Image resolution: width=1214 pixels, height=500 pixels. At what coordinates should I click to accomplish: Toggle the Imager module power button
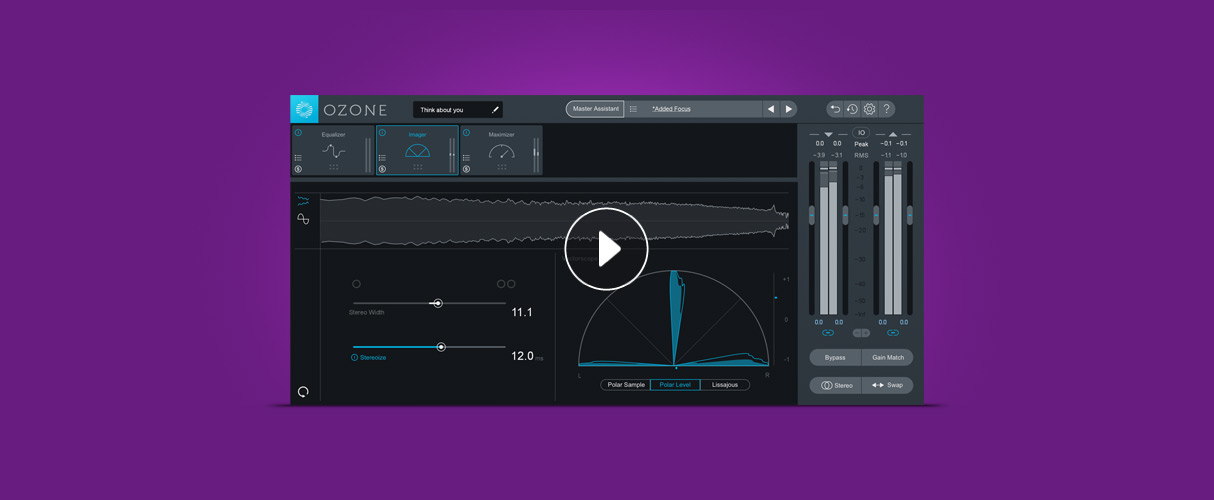click(382, 132)
